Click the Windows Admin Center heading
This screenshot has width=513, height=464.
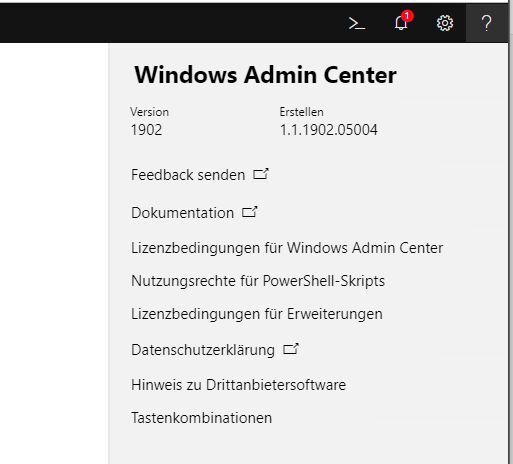click(265, 75)
